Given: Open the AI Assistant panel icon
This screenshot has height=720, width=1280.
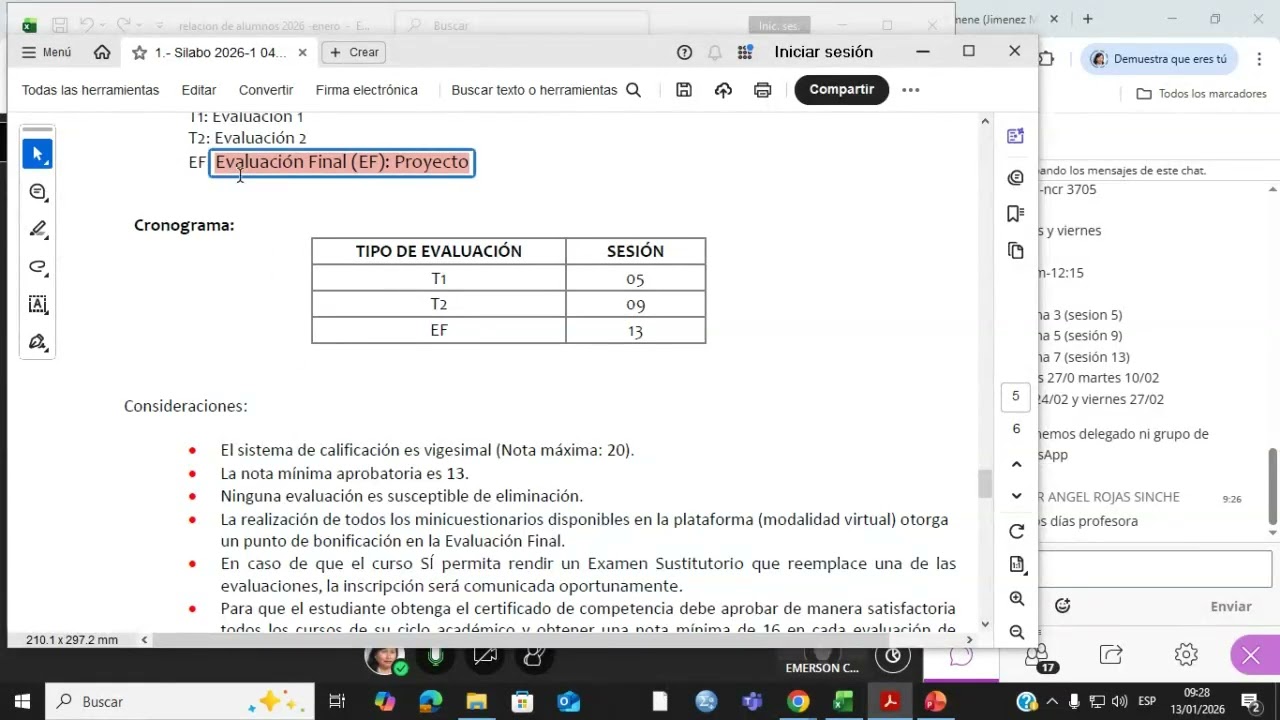Looking at the screenshot, I should tap(1016, 136).
